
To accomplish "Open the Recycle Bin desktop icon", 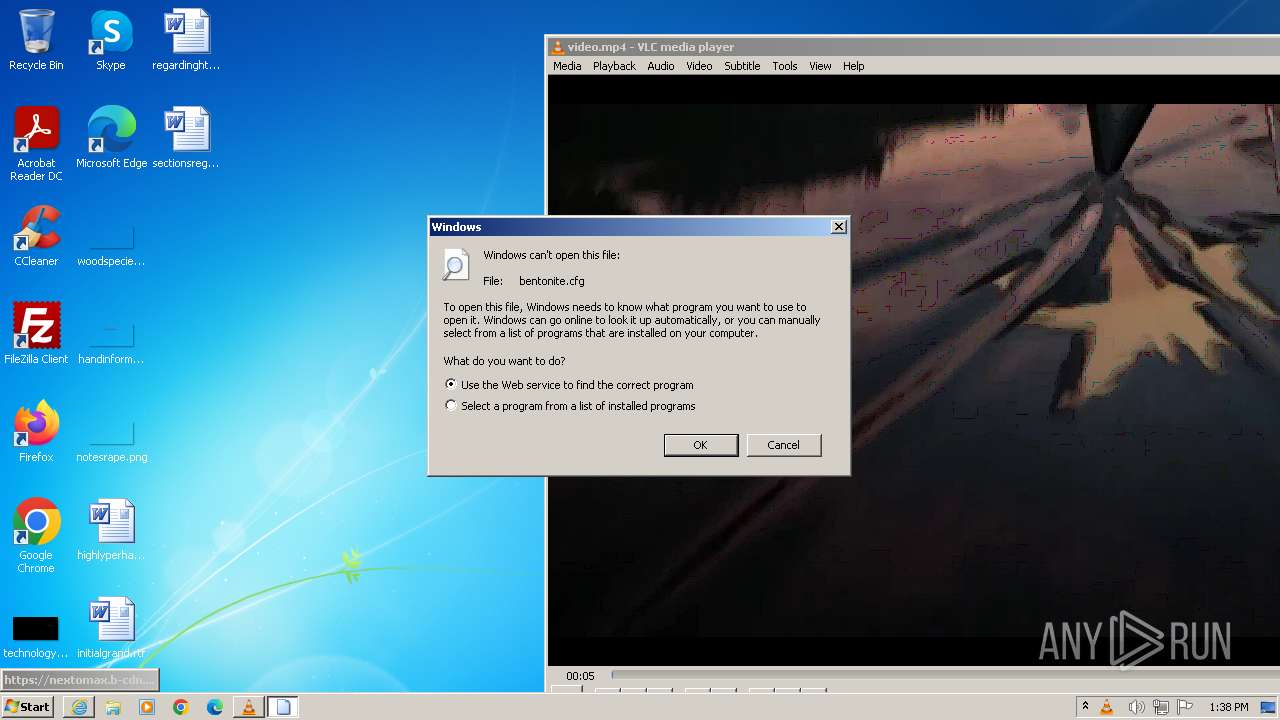I will click(36, 41).
